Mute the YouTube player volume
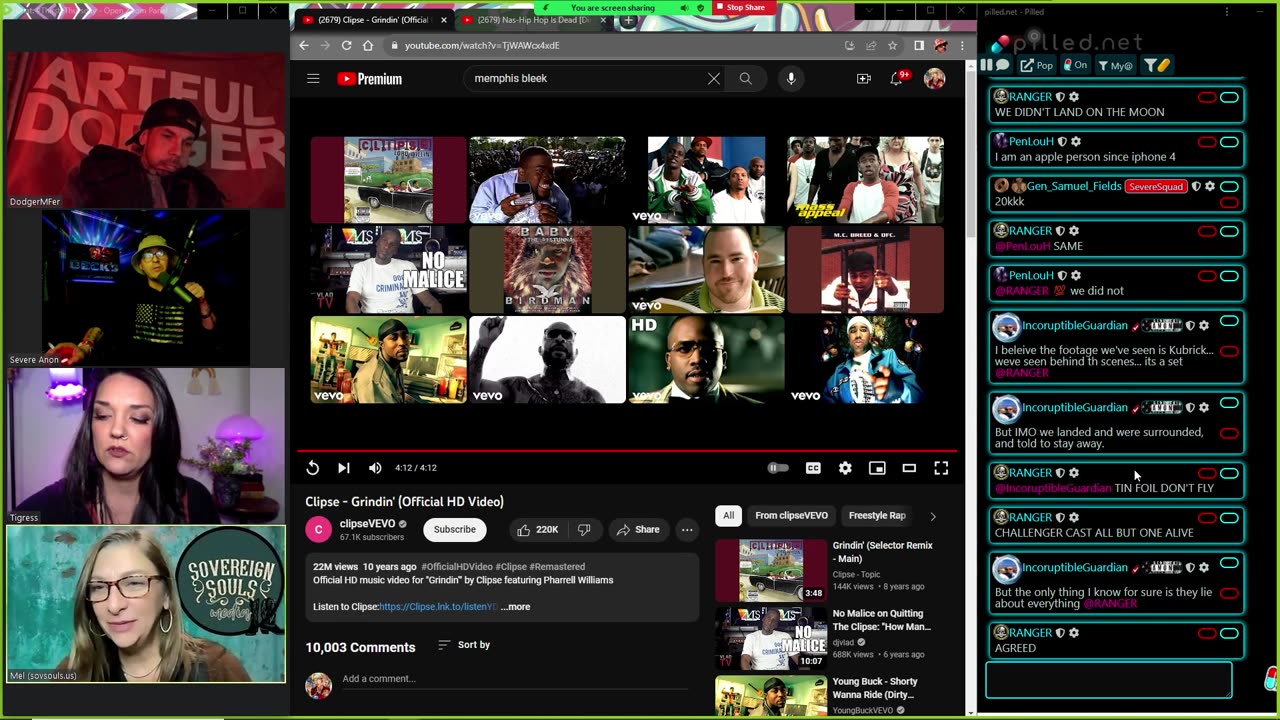The width and height of the screenshot is (1280, 720). click(x=375, y=468)
